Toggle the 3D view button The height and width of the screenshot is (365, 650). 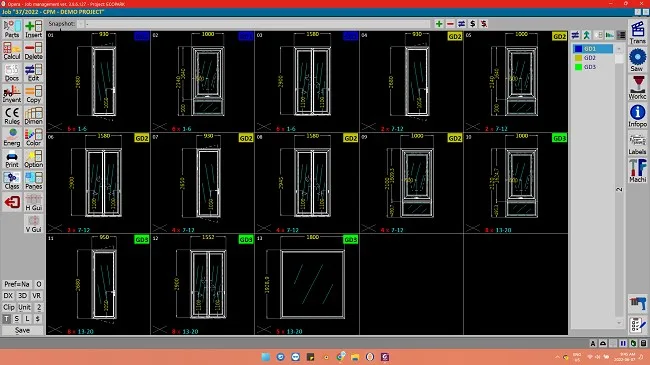(22, 296)
